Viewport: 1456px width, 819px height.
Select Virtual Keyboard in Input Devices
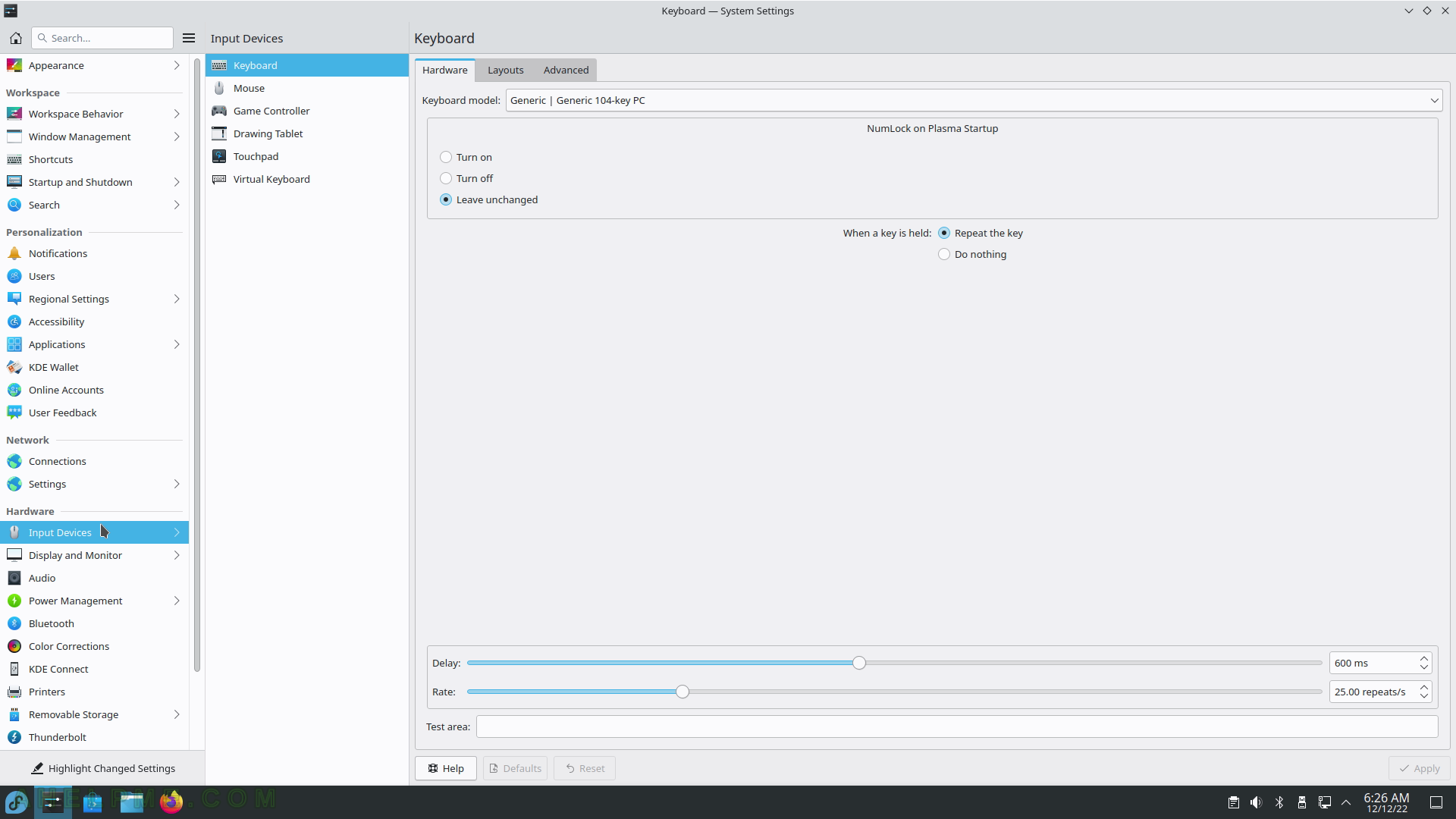coord(307,179)
